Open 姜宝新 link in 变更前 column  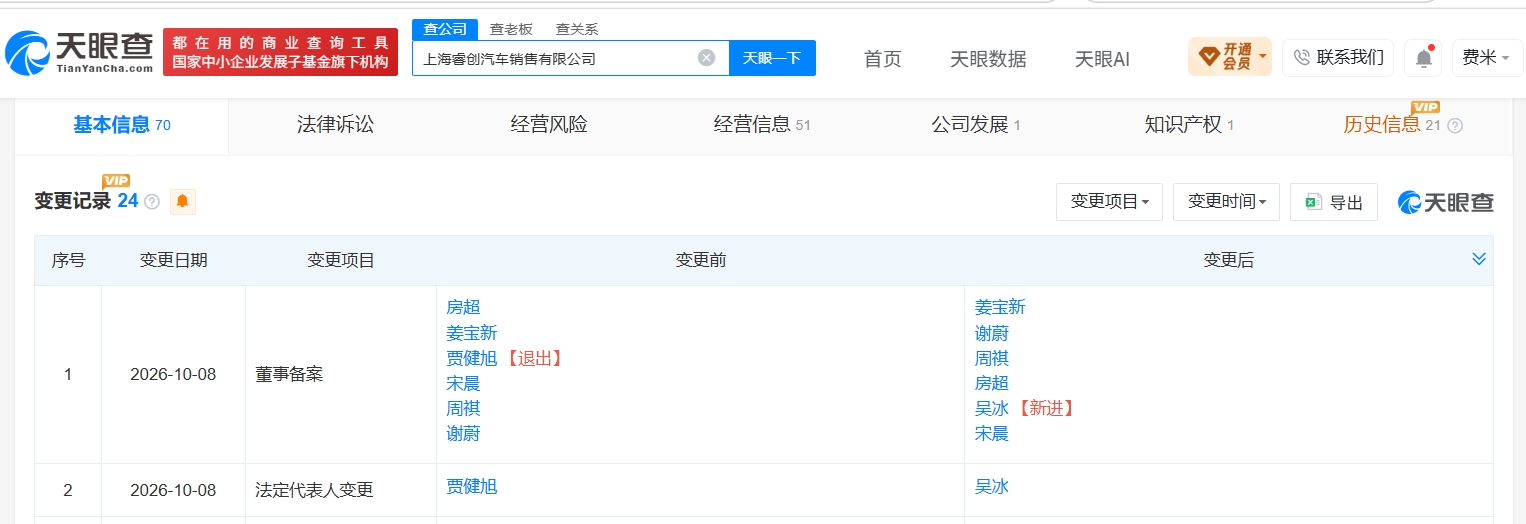pos(472,333)
